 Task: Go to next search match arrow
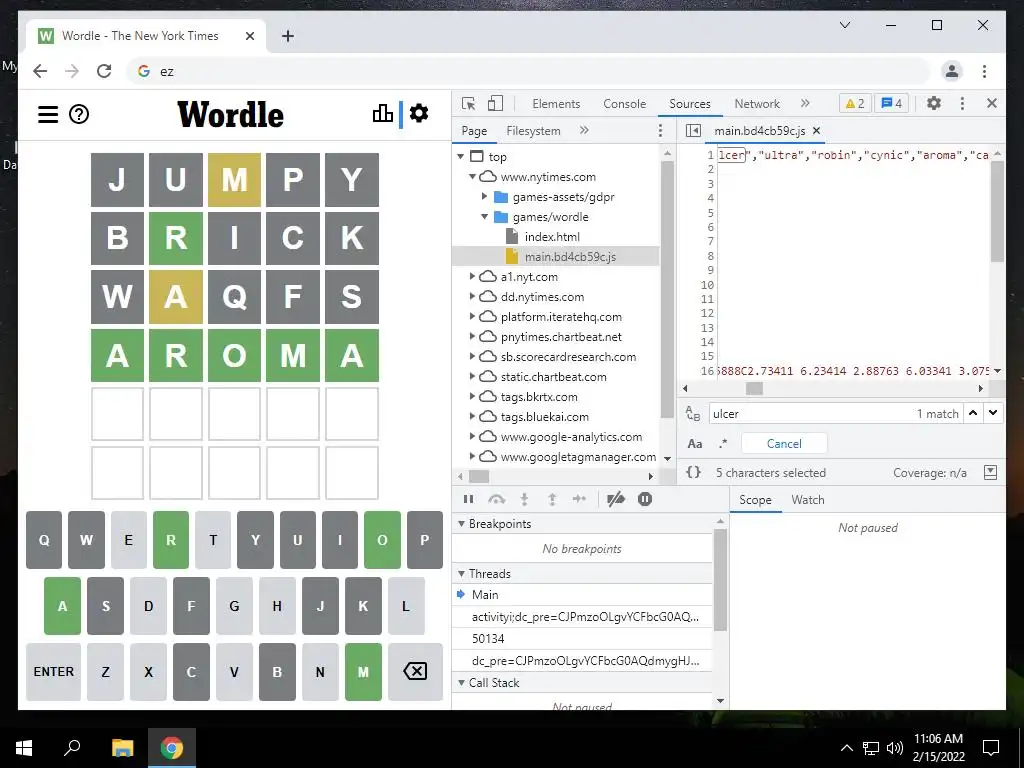point(993,413)
